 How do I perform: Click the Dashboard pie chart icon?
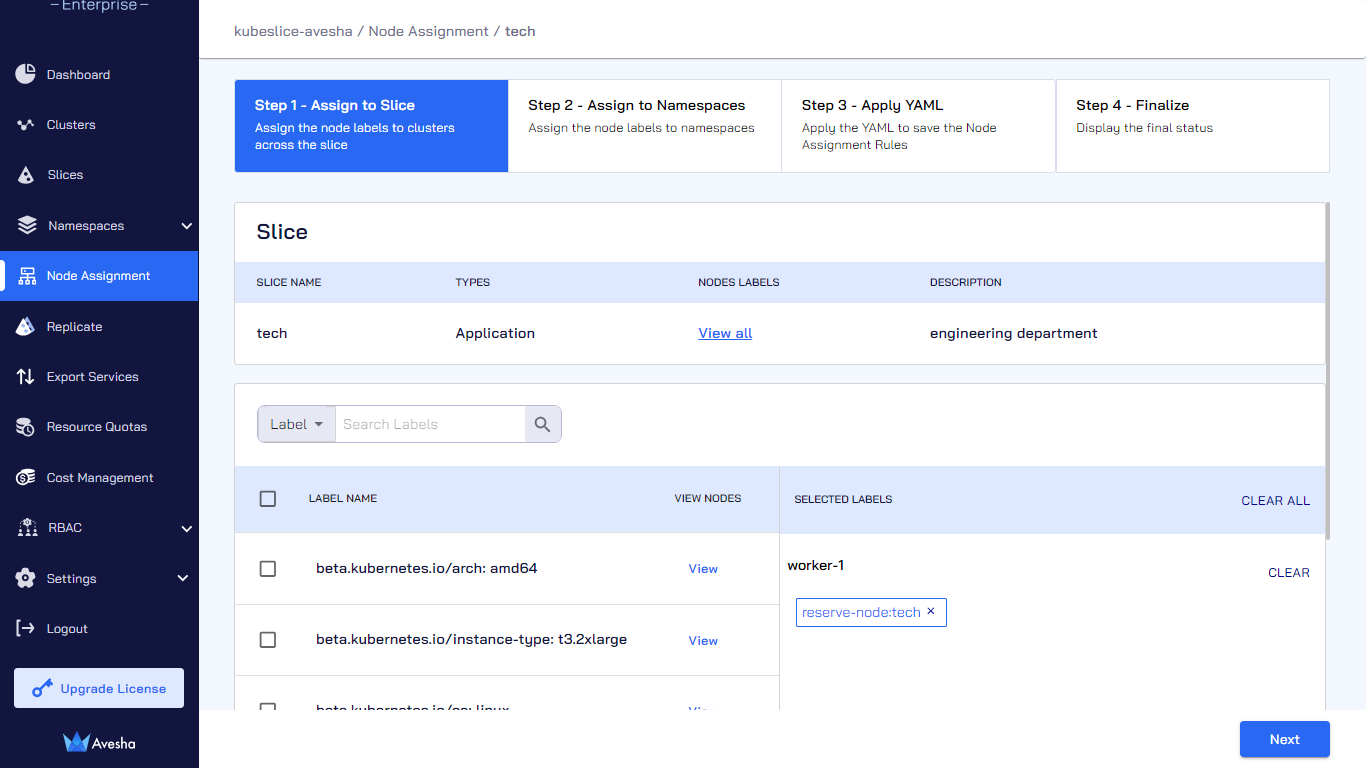tap(26, 74)
